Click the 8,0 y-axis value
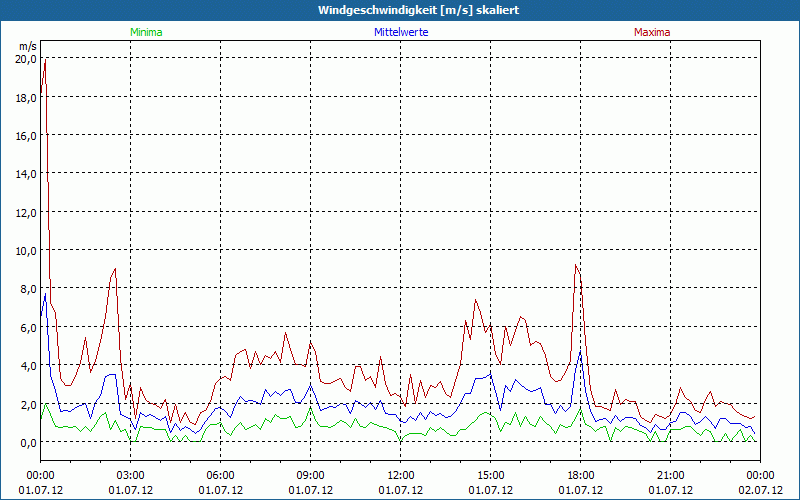Image resolution: width=800 pixels, height=500 pixels. [28, 289]
